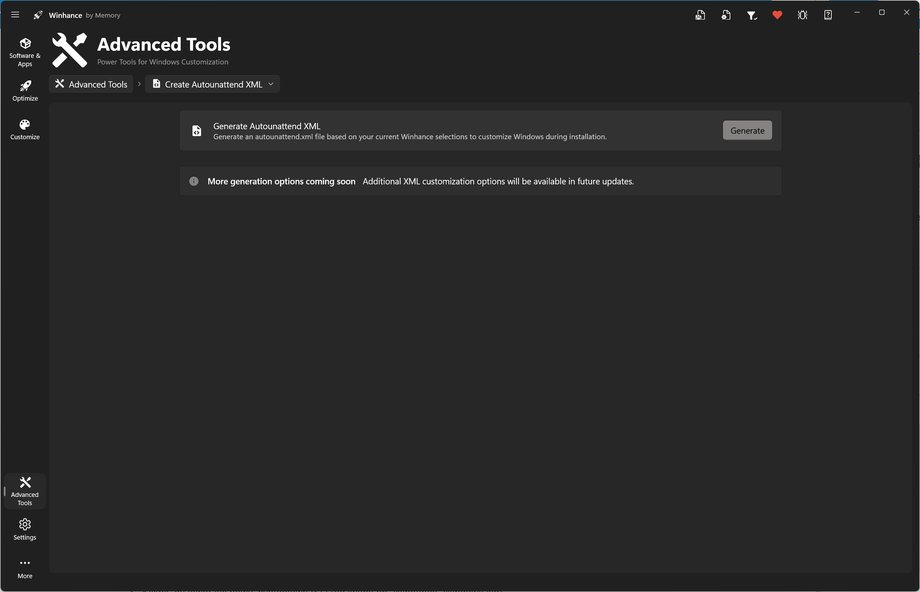Open Software & Apps section
The width and height of the screenshot is (920, 592).
25,51
